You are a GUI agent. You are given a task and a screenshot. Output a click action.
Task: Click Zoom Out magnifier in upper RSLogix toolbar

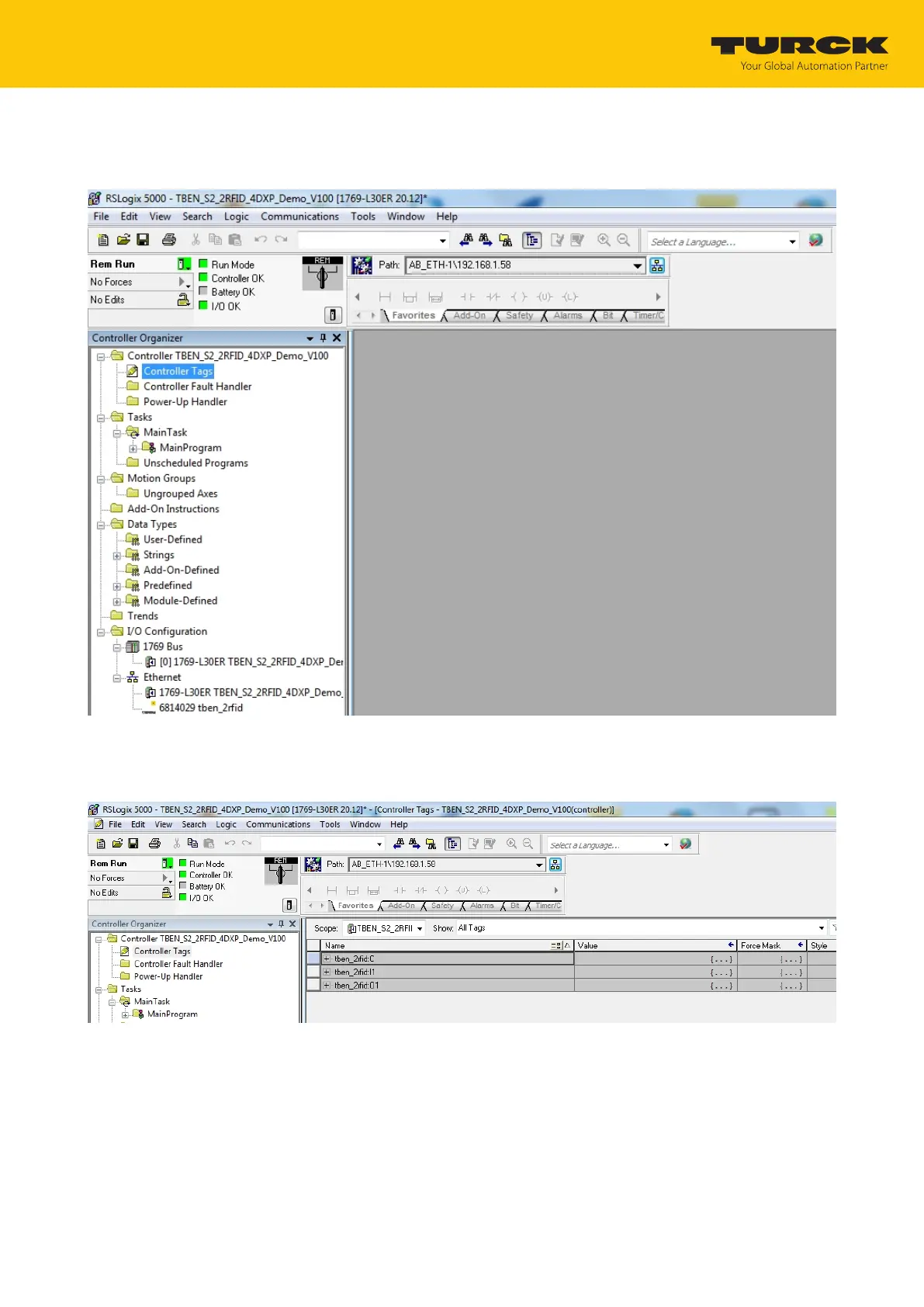coord(624,241)
